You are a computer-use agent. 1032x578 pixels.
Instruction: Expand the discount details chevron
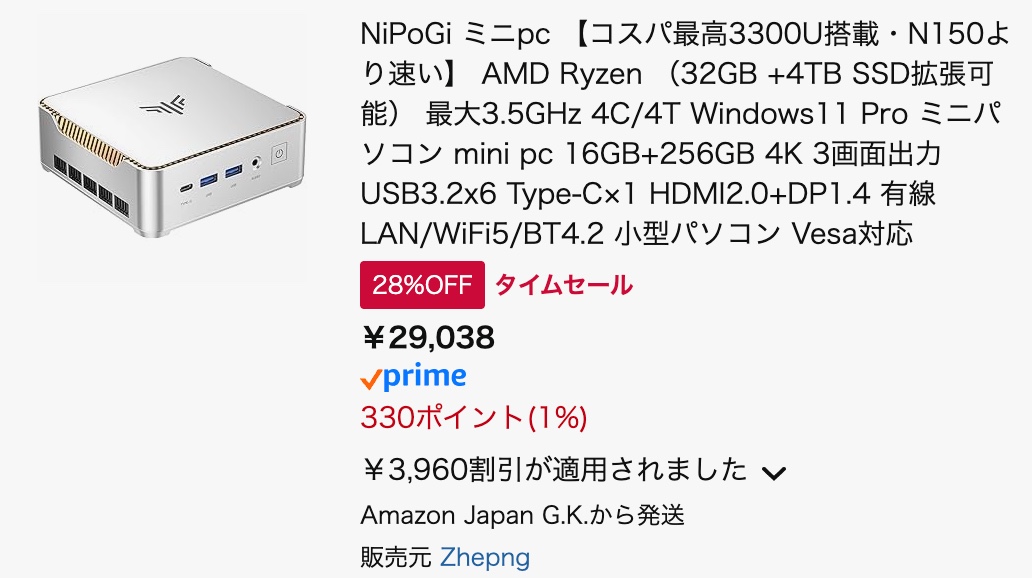774,472
